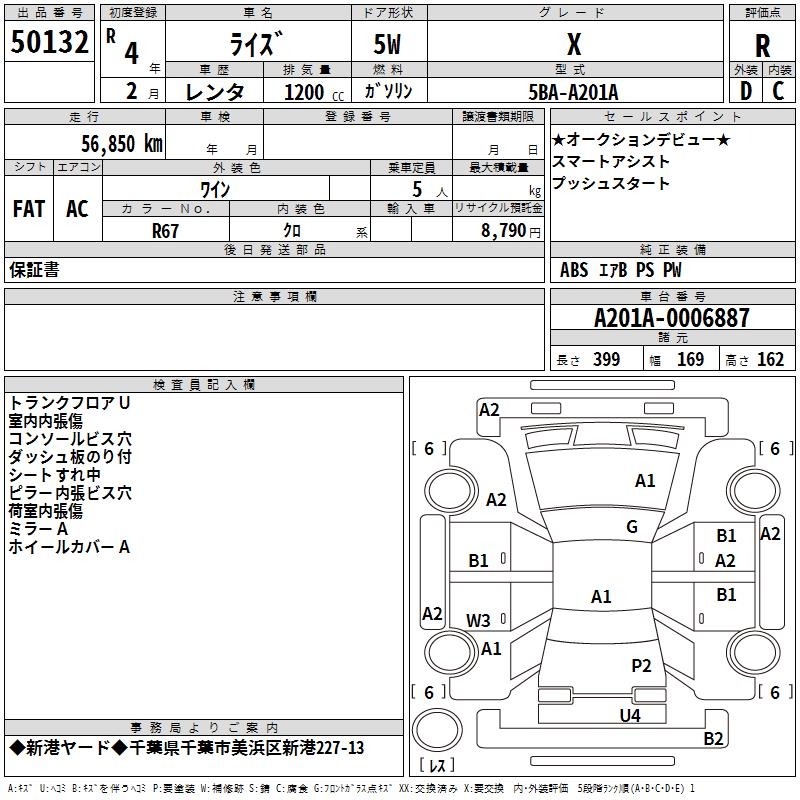The width and height of the screenshot is (800, 800).
Task: Click スマートアシスト sales point
Action: pyautogui.click(x=611, y=161)
